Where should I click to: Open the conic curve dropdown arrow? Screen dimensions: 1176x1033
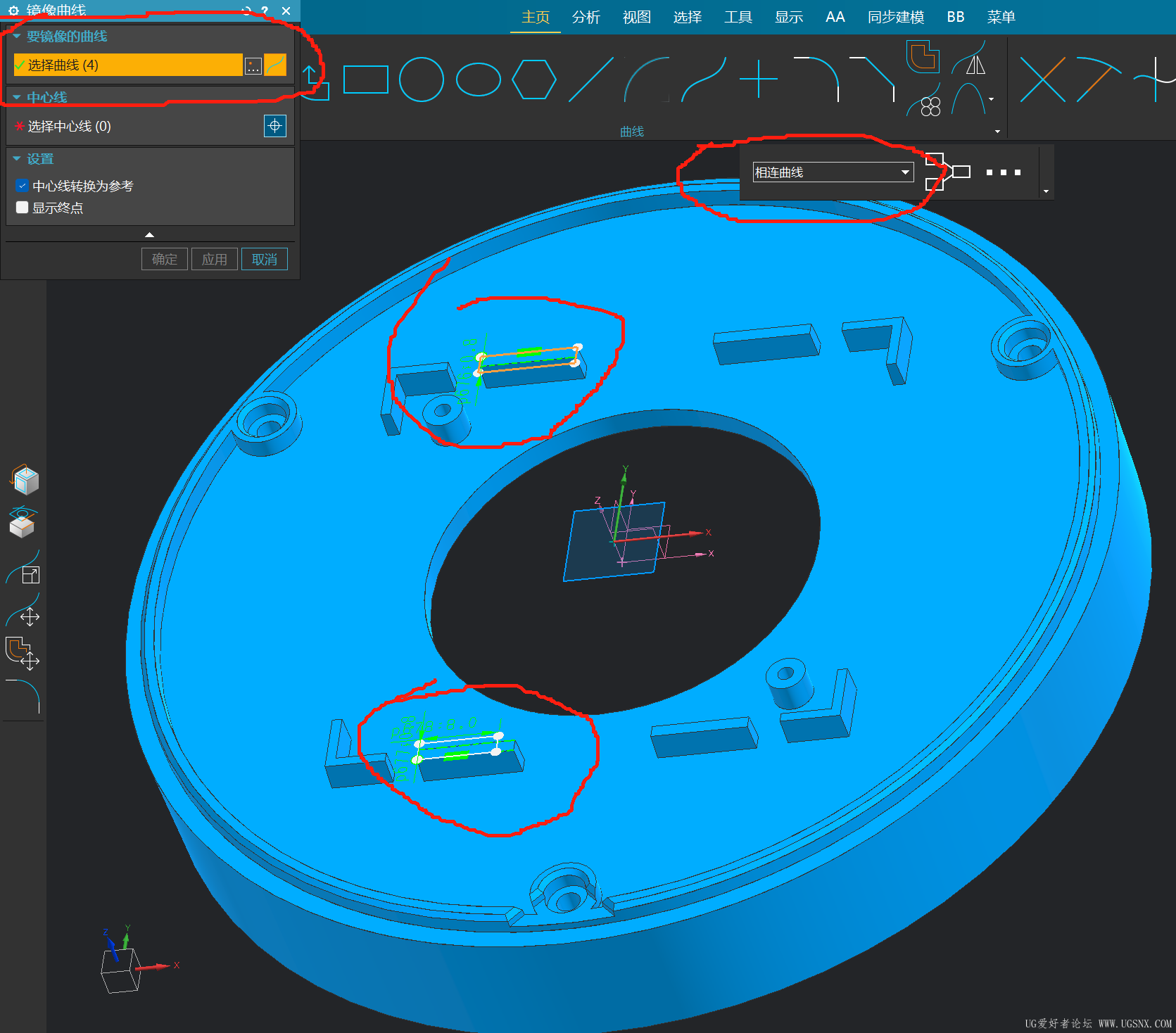tap(992, 99)
